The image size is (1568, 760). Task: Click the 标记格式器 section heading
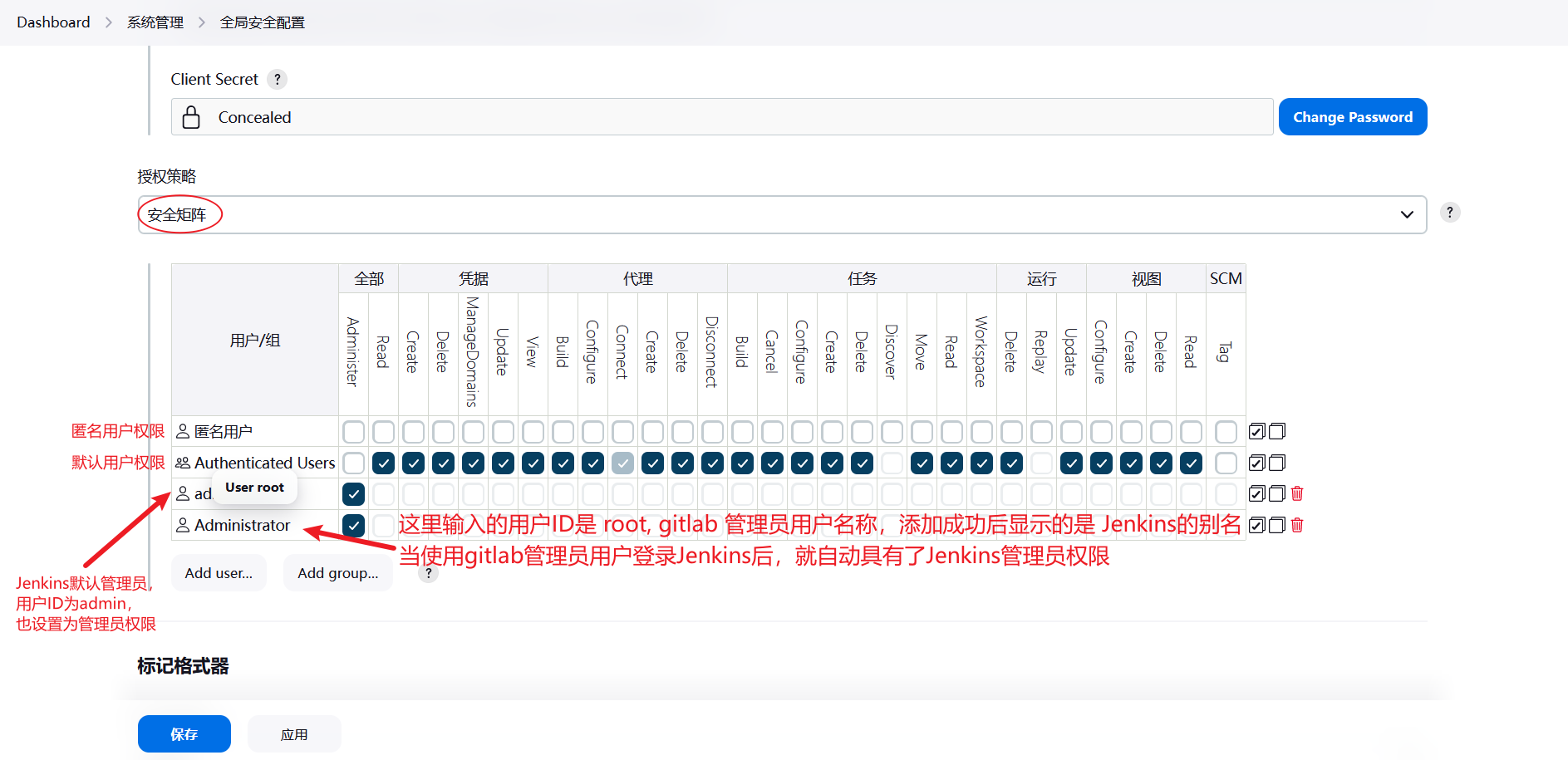(x=183, y=666)
